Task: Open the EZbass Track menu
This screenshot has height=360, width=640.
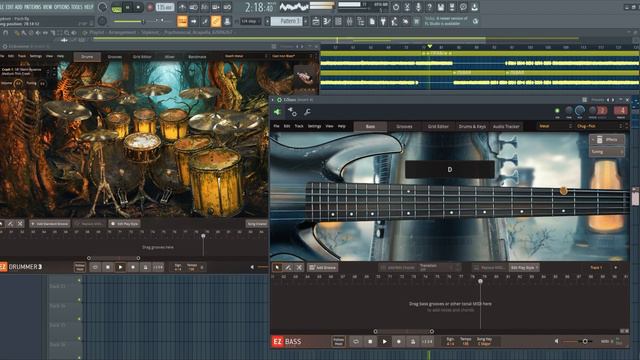Action: click(299, 126)
